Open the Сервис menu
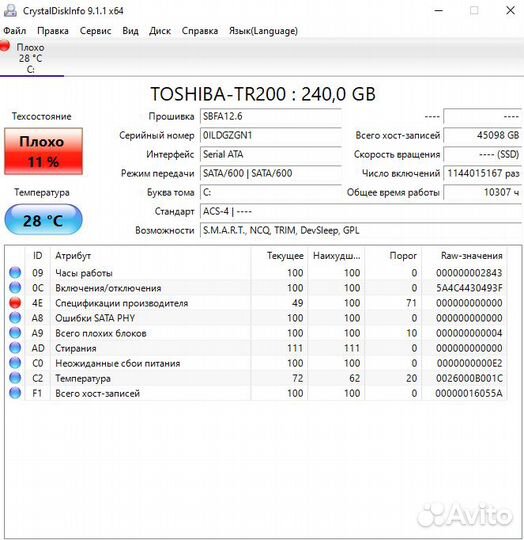The width and height of the screenshot is (524, 540). pos(95,31)
